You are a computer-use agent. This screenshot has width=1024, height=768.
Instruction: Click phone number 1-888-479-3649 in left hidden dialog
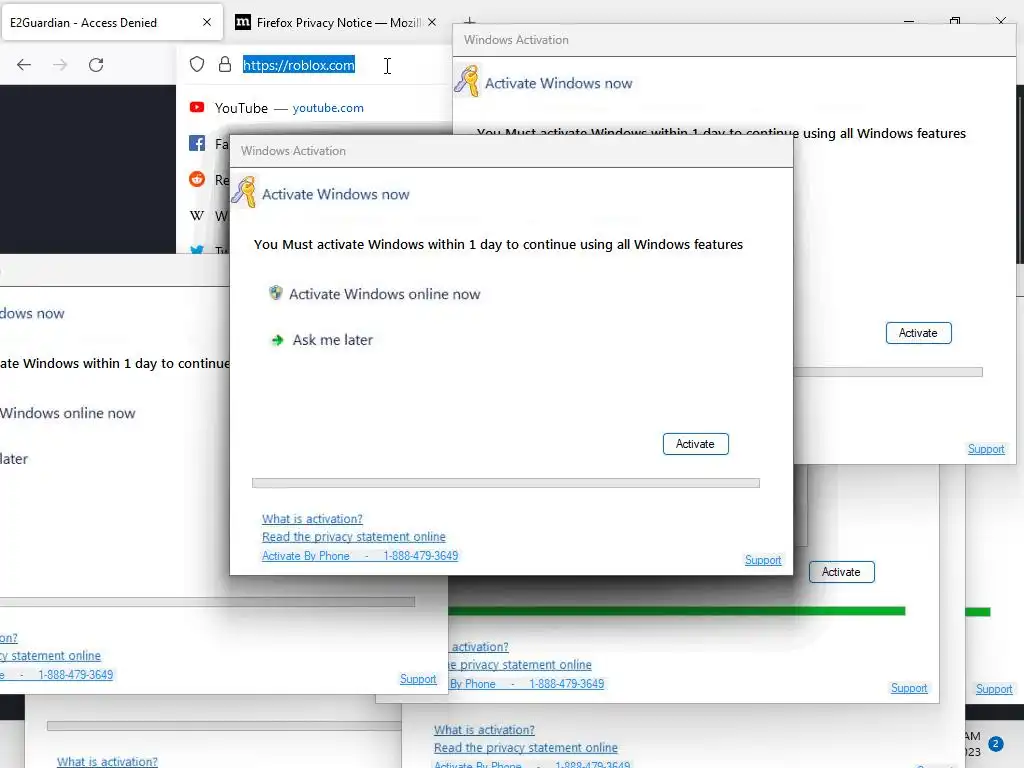pyautogui.click(x=76, y=675)
